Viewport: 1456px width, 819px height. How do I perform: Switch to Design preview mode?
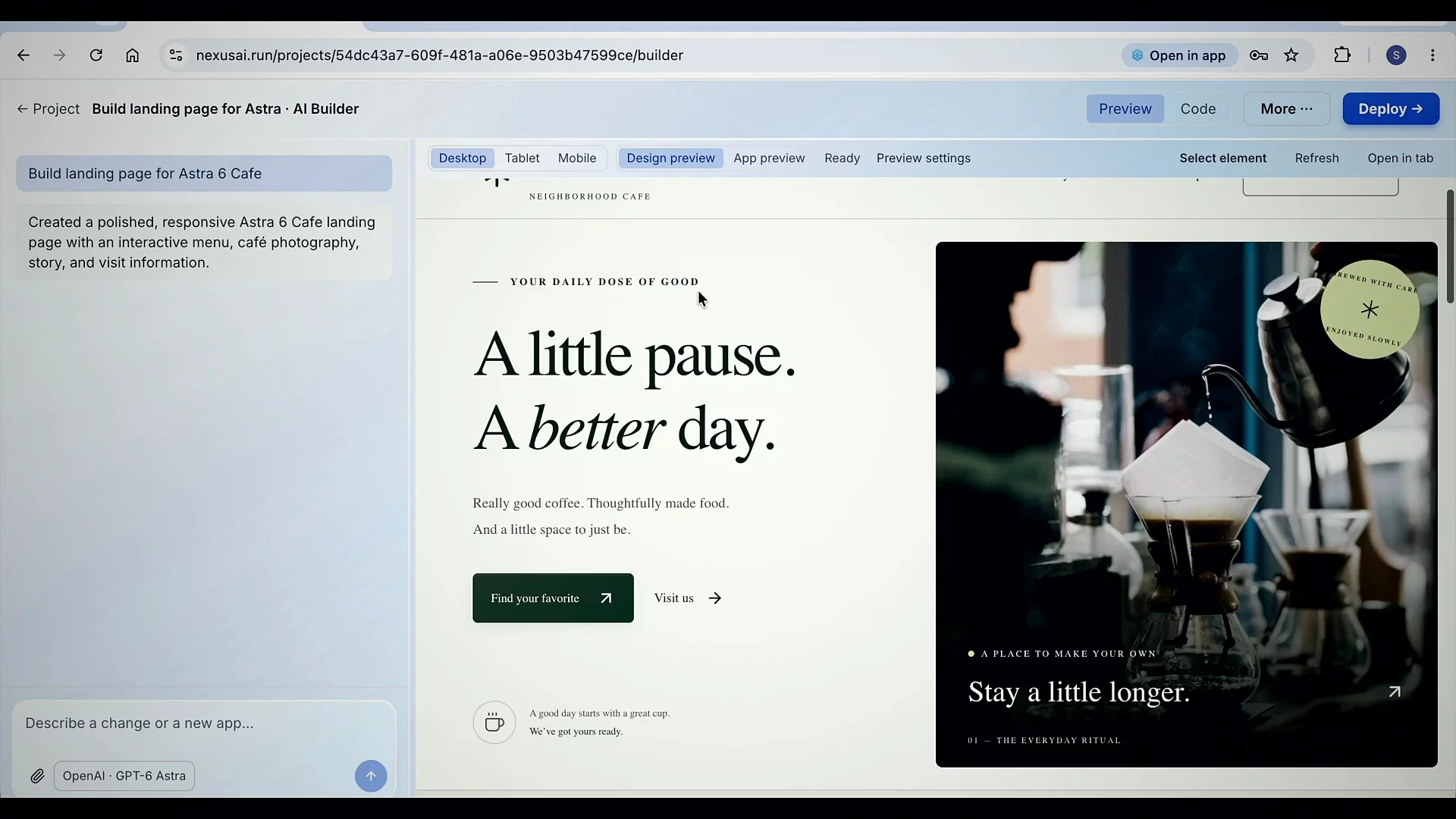click(x=671, y=158)
